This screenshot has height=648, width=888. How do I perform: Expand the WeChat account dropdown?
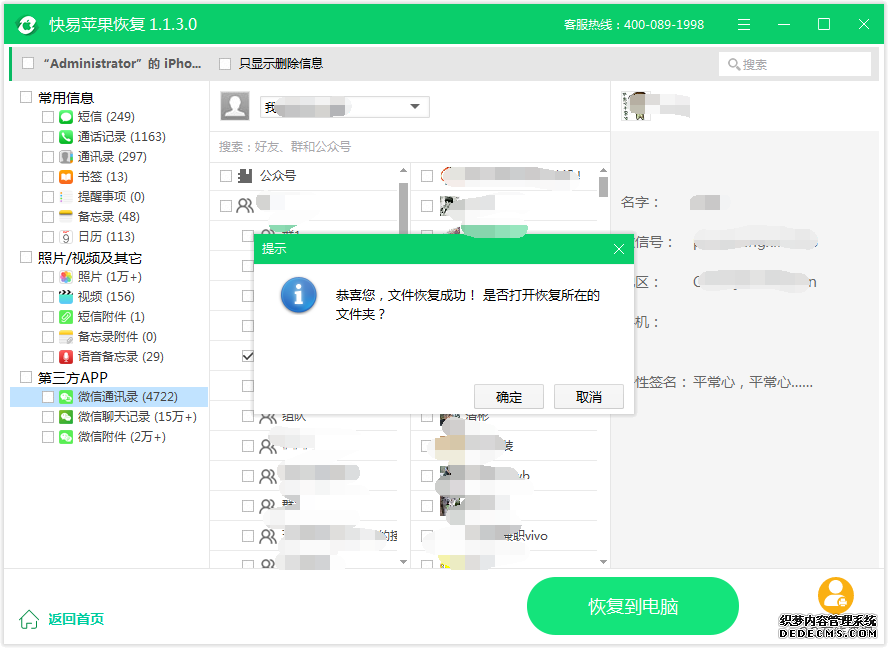[415, 107]
